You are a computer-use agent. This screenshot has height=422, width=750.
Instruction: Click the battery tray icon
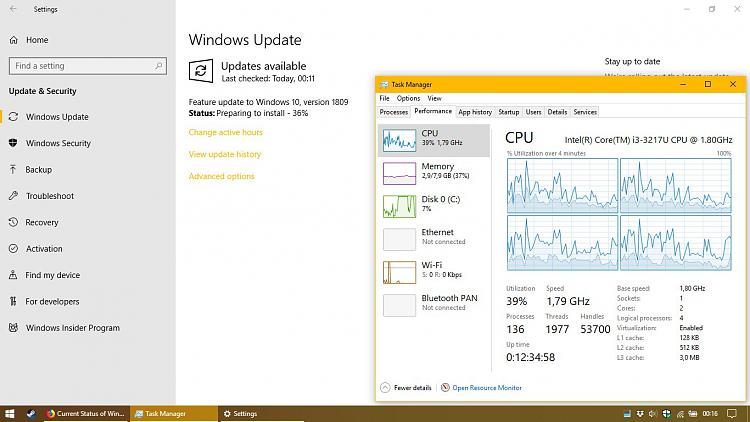[x=693, y=414]
